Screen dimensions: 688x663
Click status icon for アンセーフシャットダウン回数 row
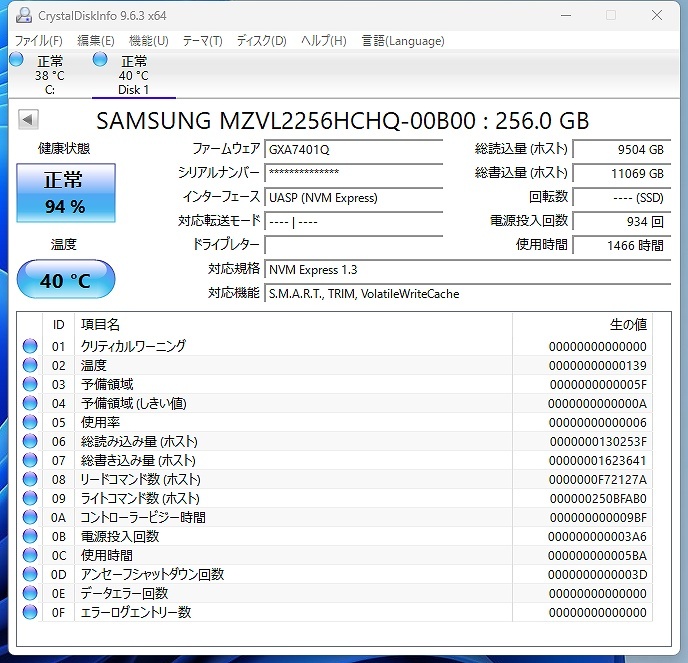point(30,574)
